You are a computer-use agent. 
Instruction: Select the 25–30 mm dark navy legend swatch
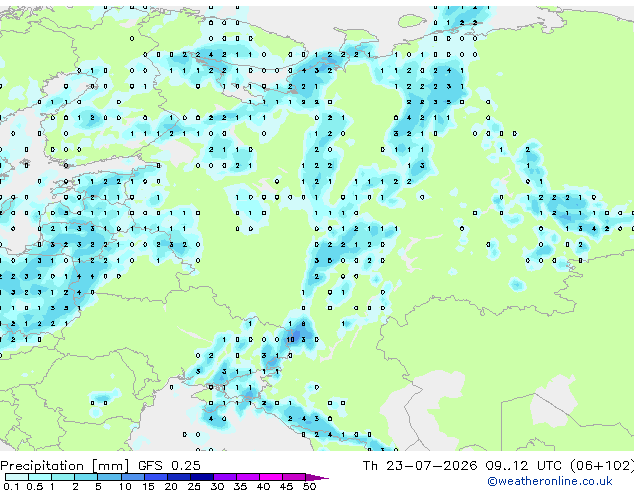(x=202, y=477)
